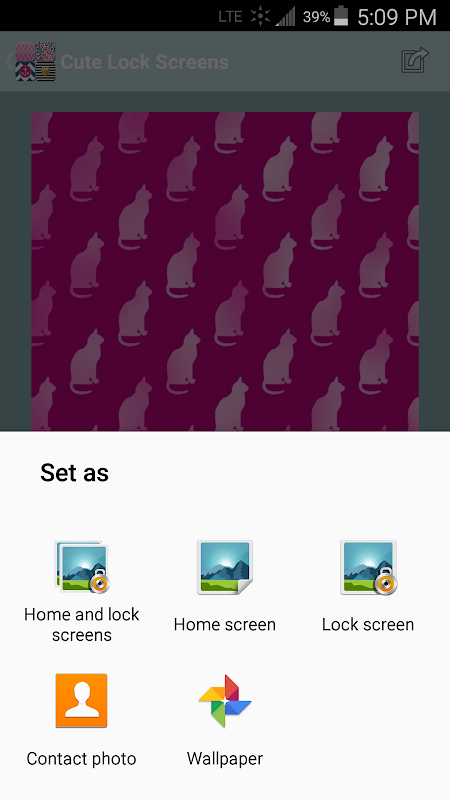The height and width of the screenshot is (800, 450).
Task: Tap the Home and lock screens icon
Action: 82,567
